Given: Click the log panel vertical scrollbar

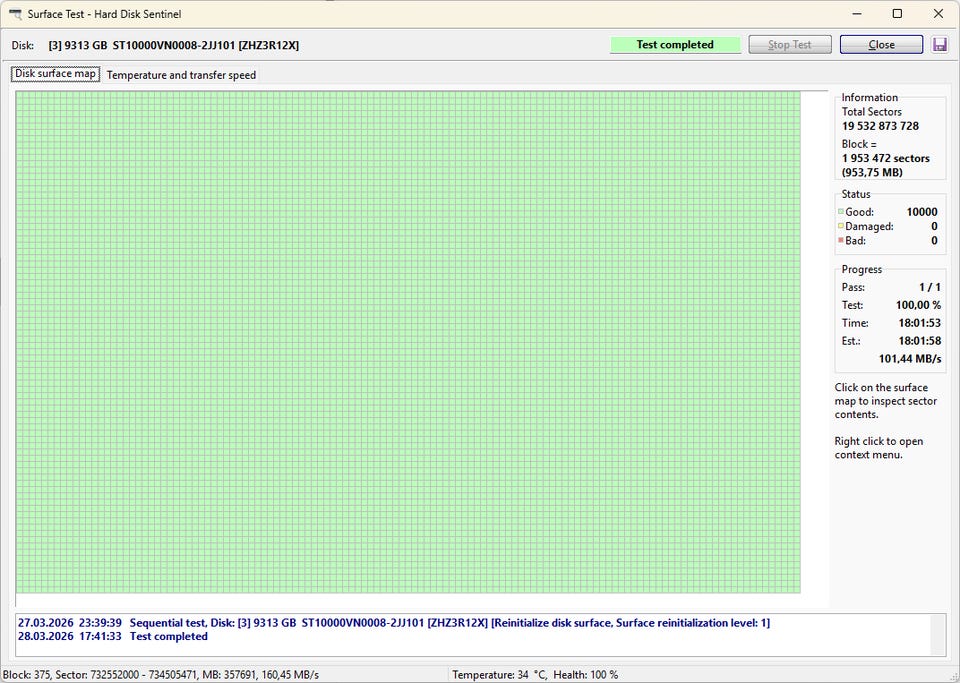Looking at the screenshot, I should coord(938,635).
